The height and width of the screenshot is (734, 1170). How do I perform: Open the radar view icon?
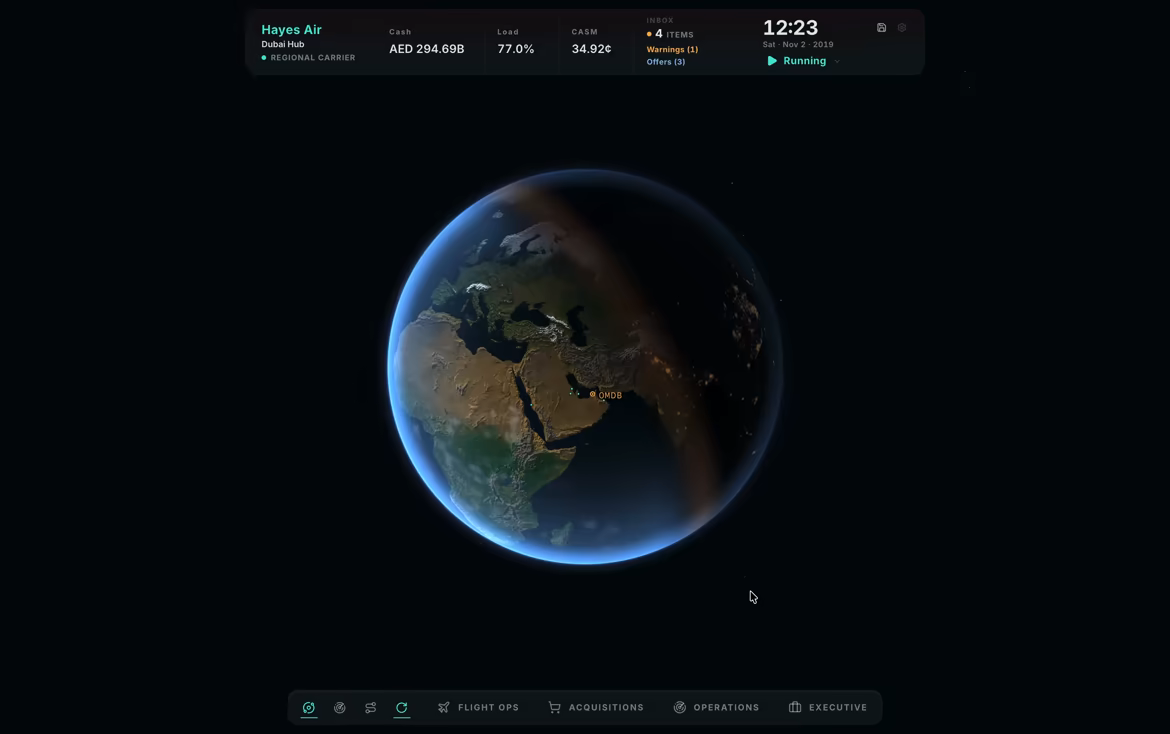point(340,707)
